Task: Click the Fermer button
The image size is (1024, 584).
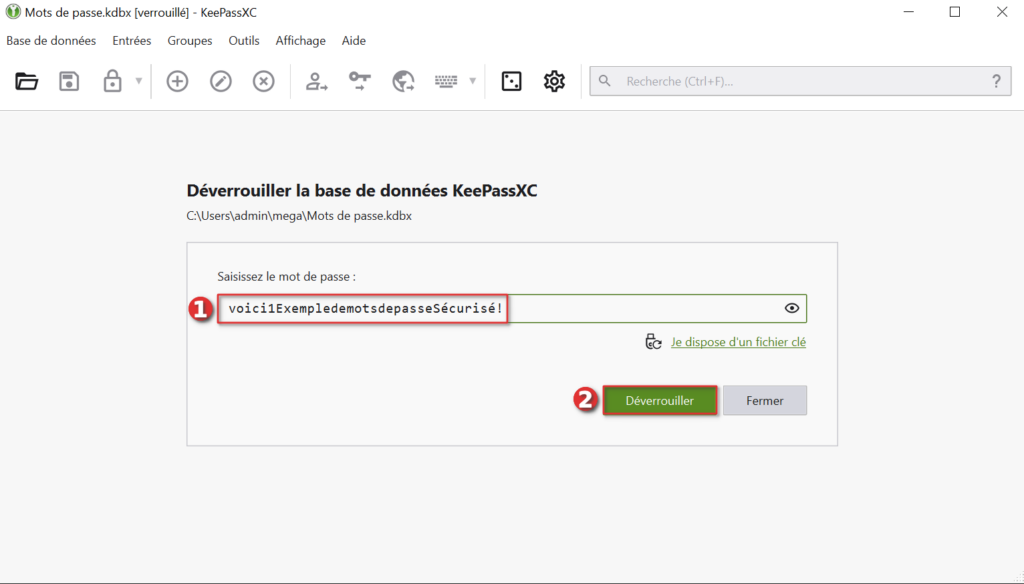Action: coord(764,401)
